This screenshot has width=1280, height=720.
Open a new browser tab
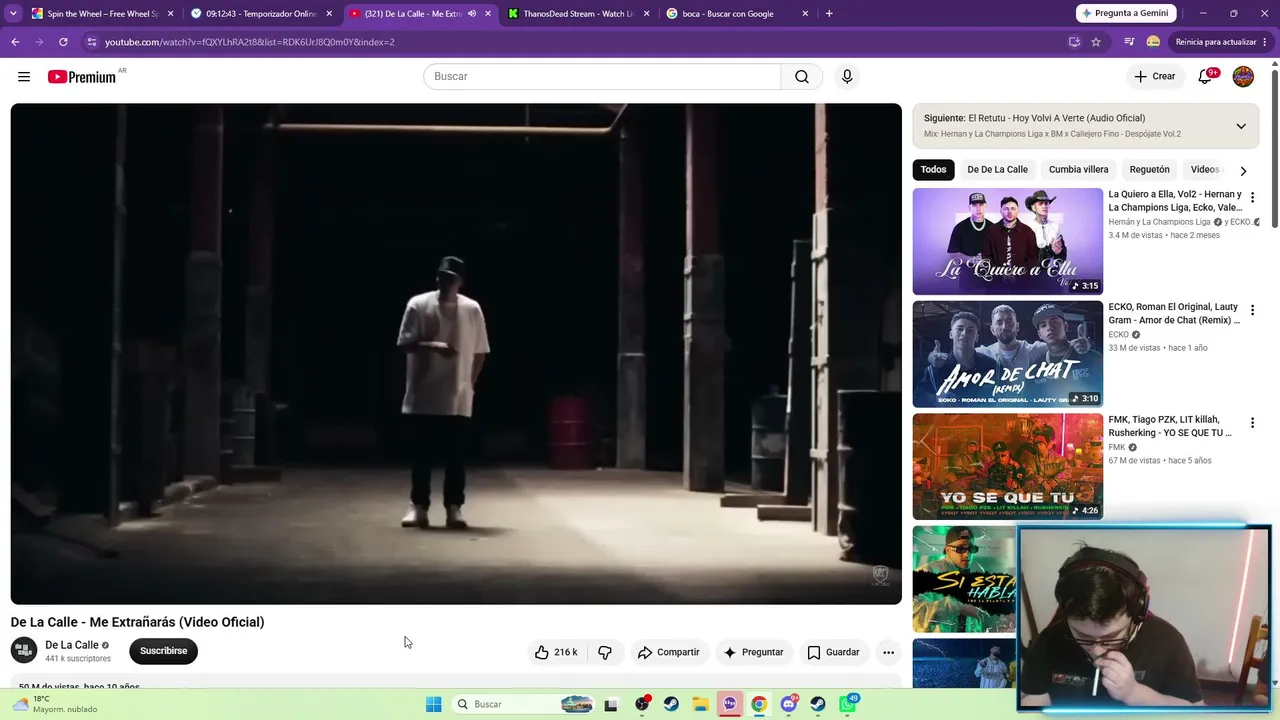829,14
